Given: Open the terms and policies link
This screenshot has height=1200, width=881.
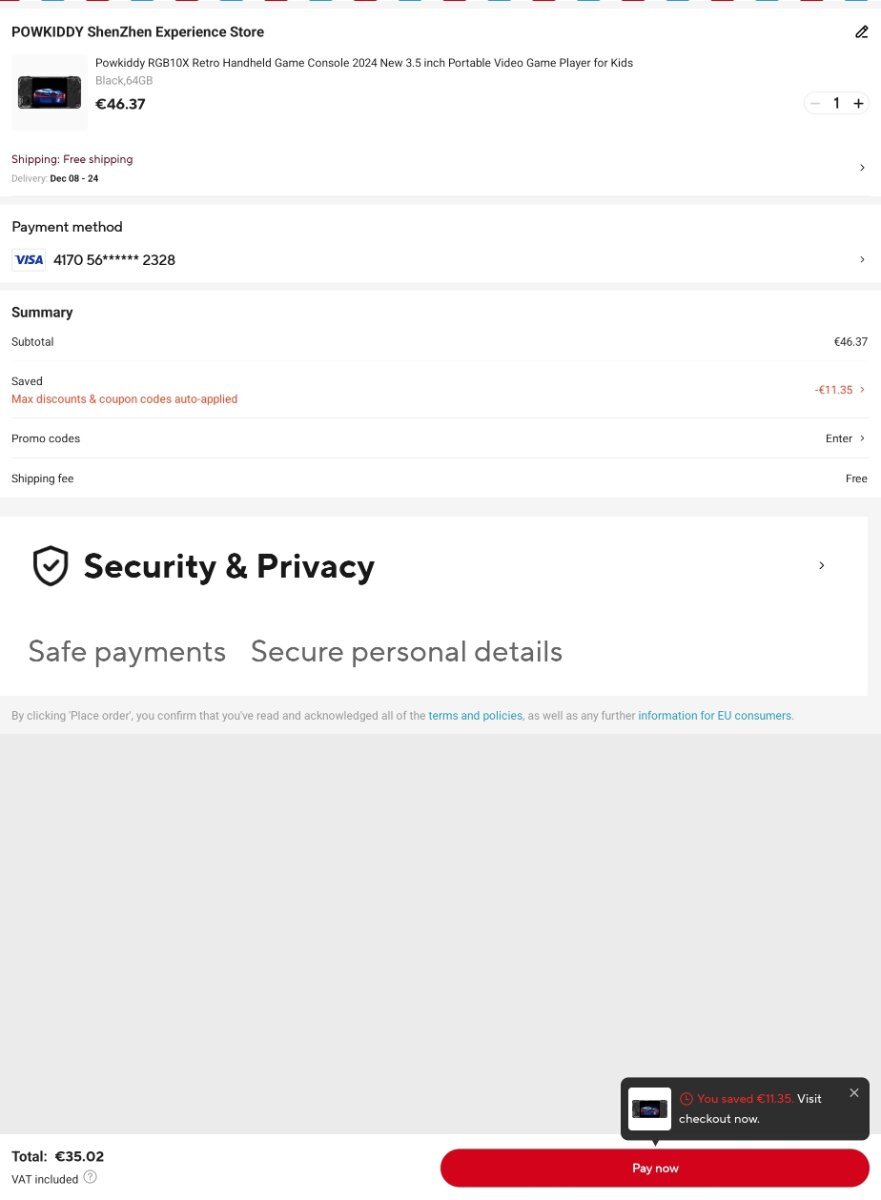Looking at the screenshot, I should click(475, 716).
